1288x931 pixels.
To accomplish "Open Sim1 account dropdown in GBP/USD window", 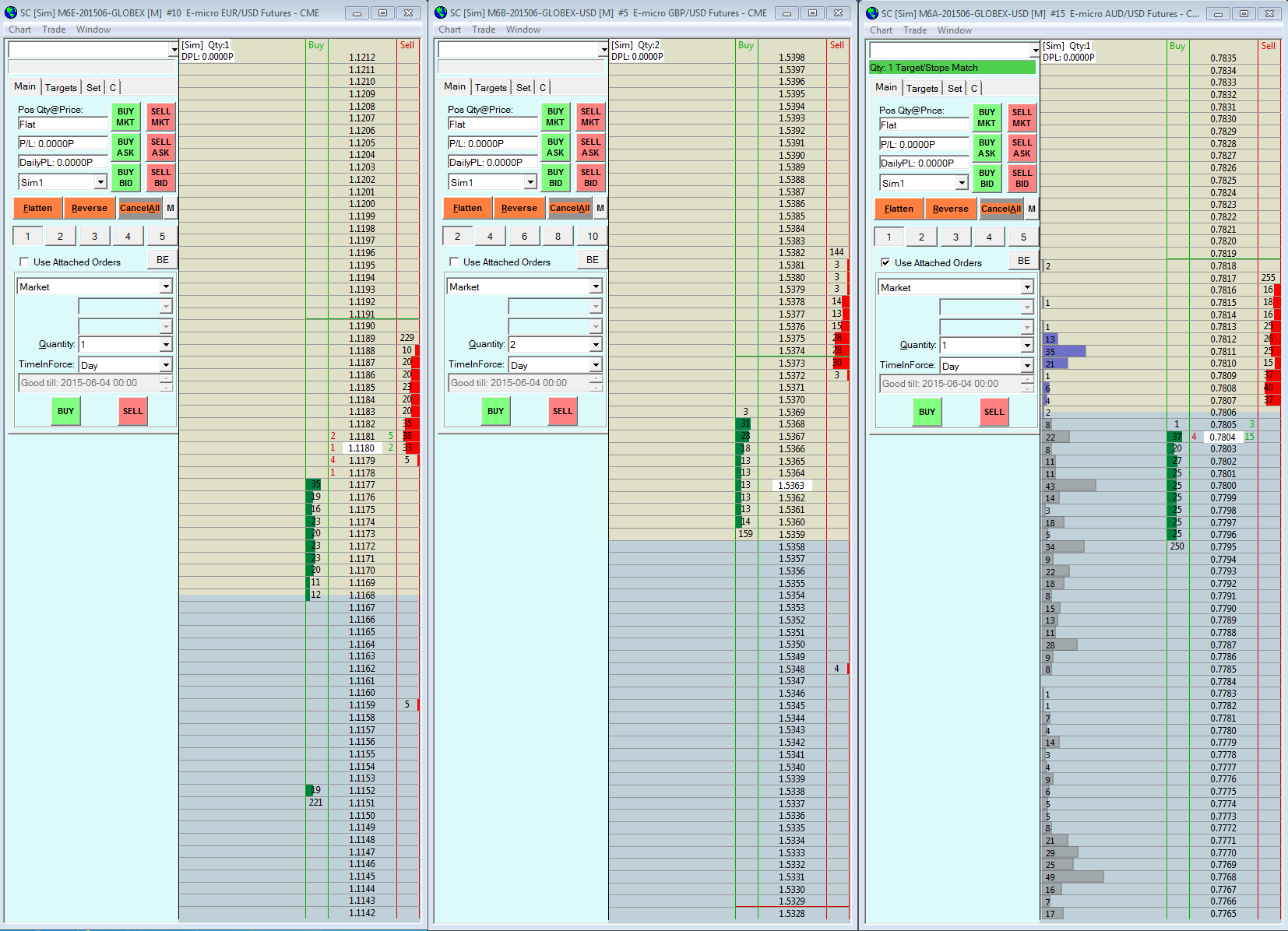I will click(x=530, y=182).
